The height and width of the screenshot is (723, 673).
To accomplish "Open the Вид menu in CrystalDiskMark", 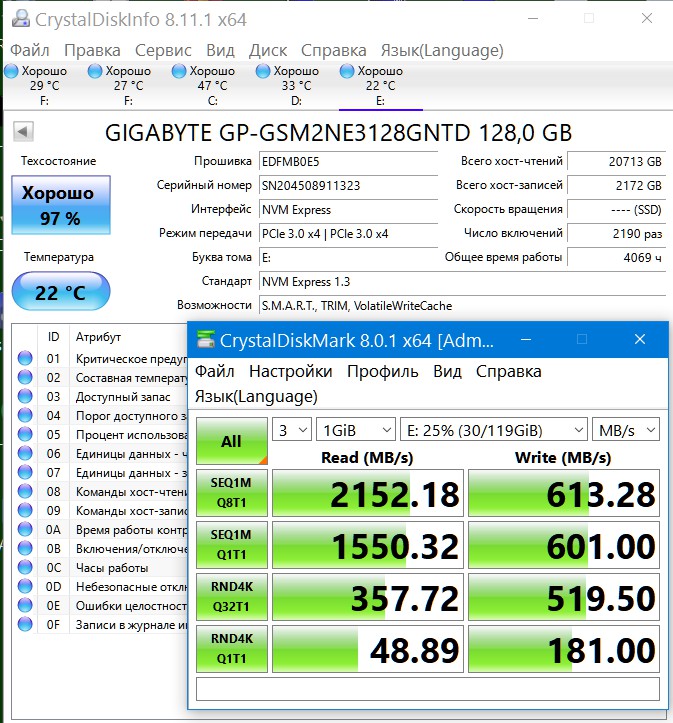I will 447,371.
